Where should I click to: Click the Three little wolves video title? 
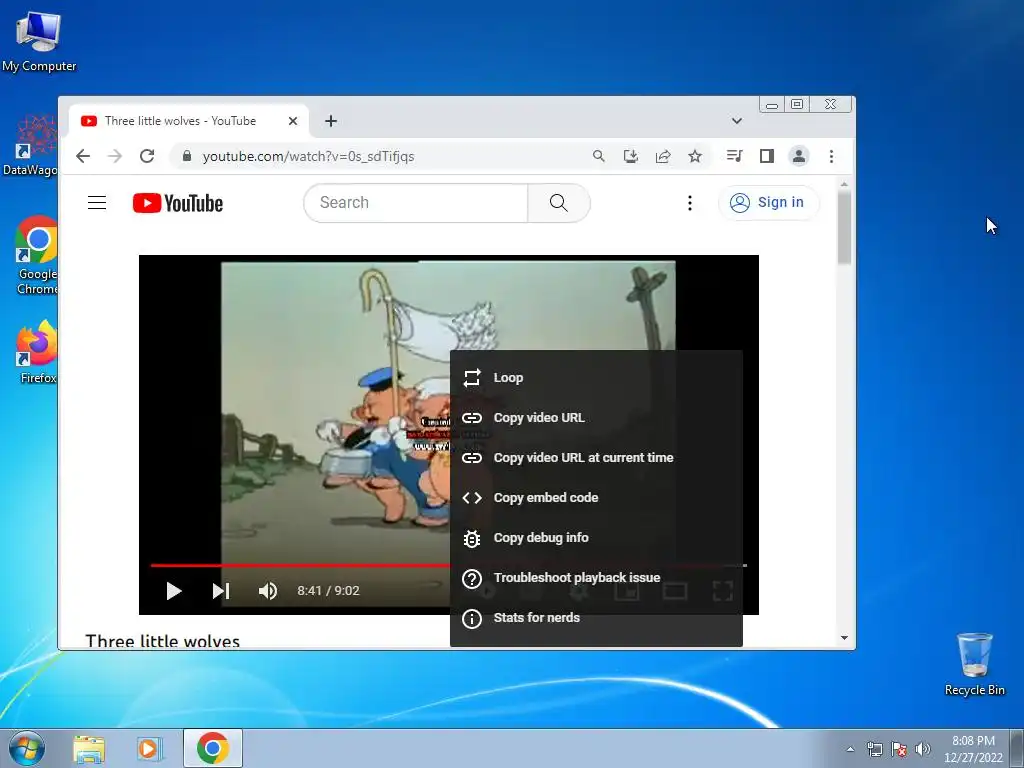tap(163, 641)
